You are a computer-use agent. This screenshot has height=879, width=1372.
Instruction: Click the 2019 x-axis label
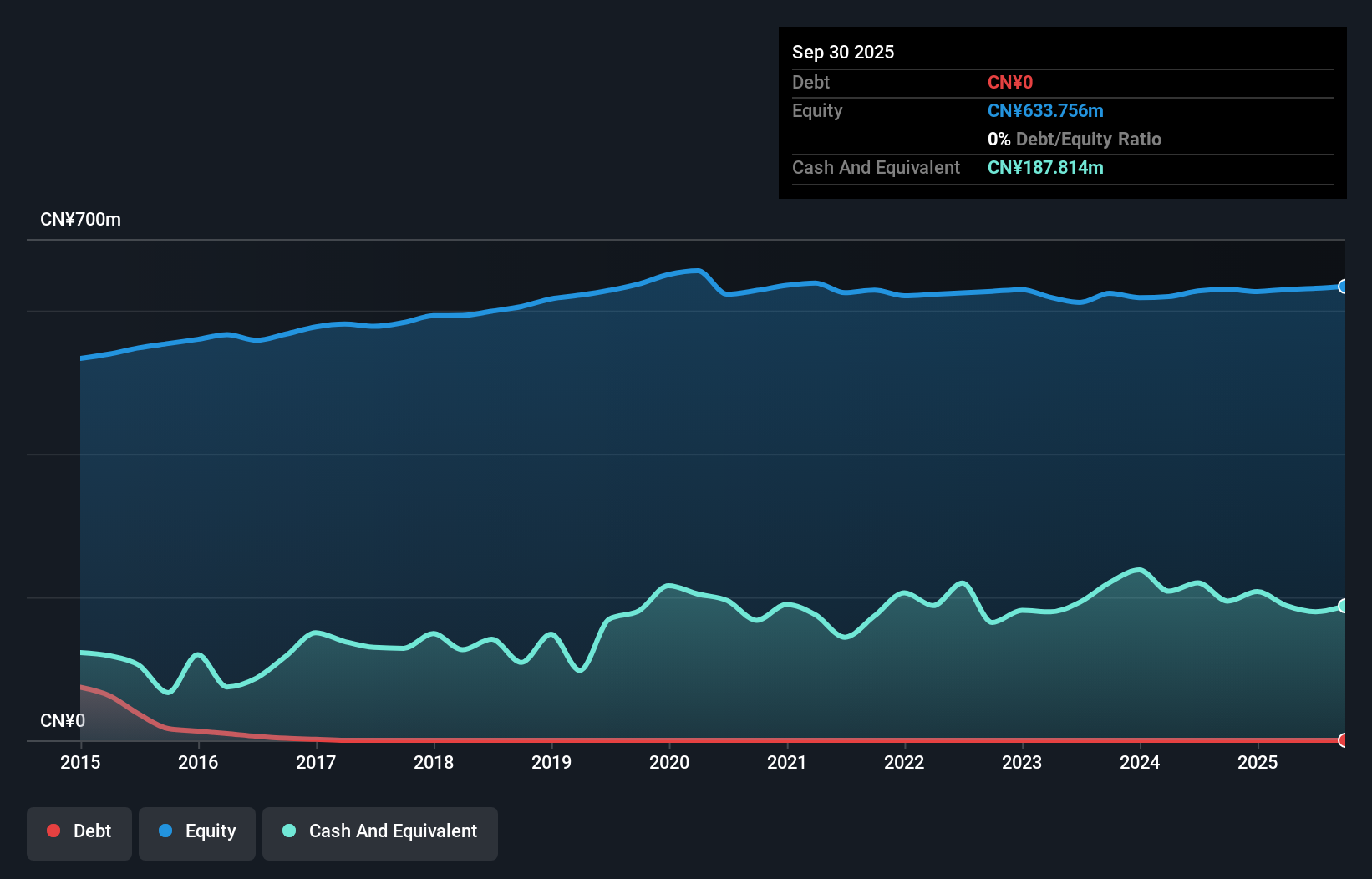551,762
